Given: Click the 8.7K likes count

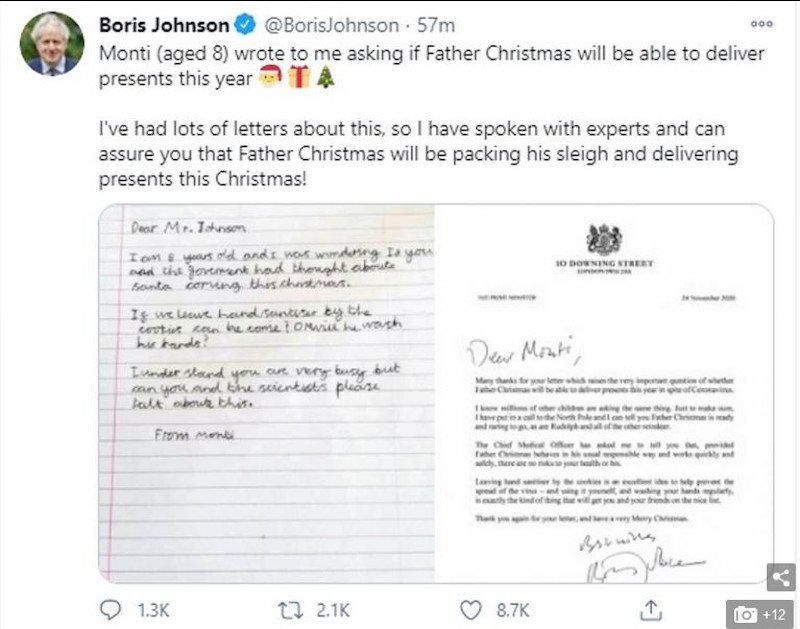Looking at the screenshot, I should [x=511, y=607].
